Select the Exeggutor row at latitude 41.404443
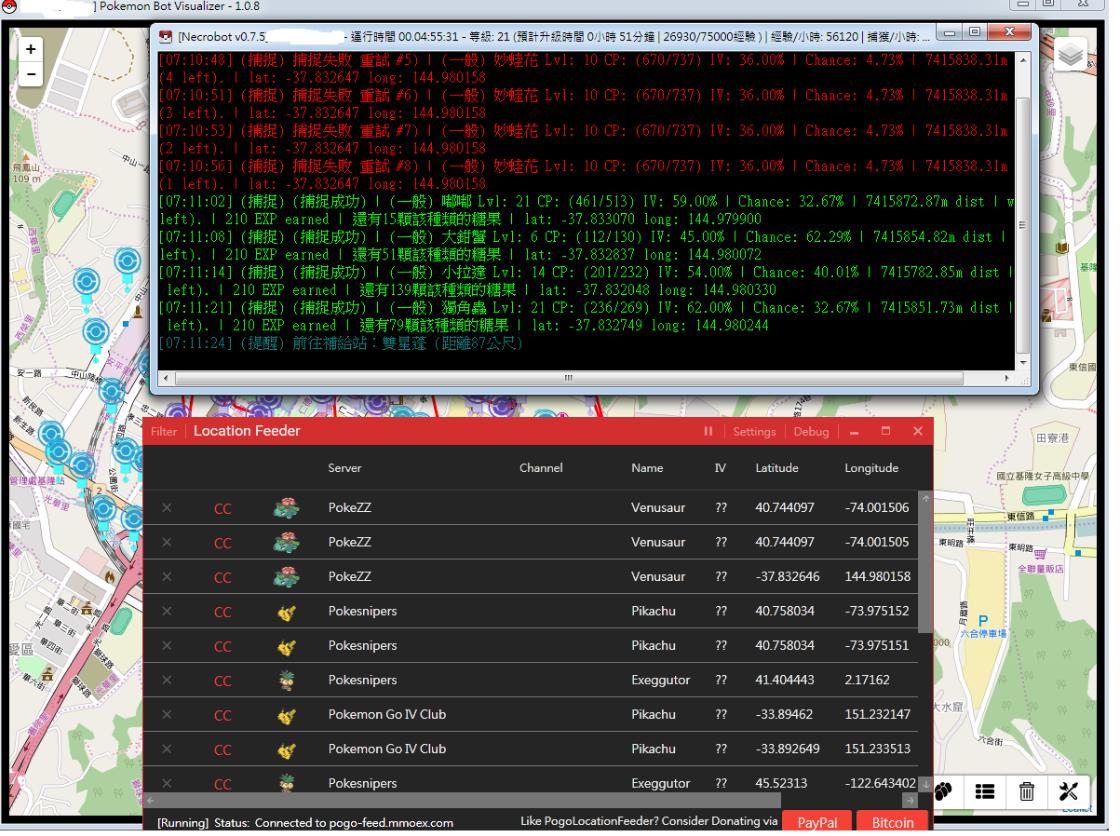Image resolution: width=1120 pixels, height=836 pixels. 660,680
